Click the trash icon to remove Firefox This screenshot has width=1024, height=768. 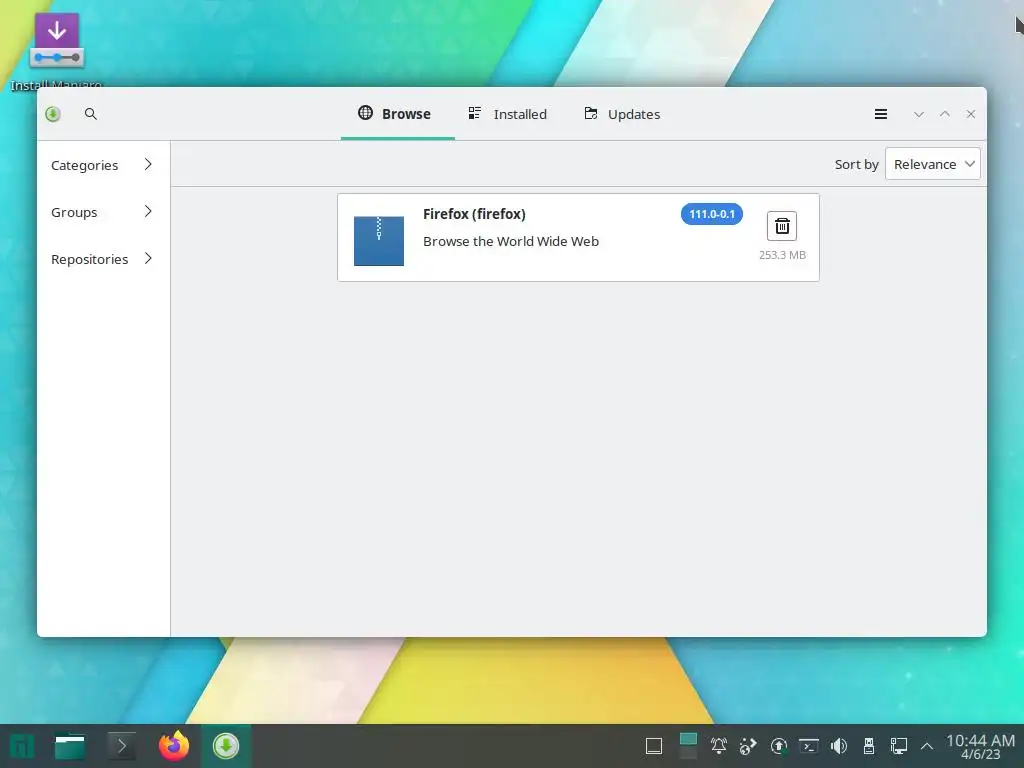(x=782, y=227)
